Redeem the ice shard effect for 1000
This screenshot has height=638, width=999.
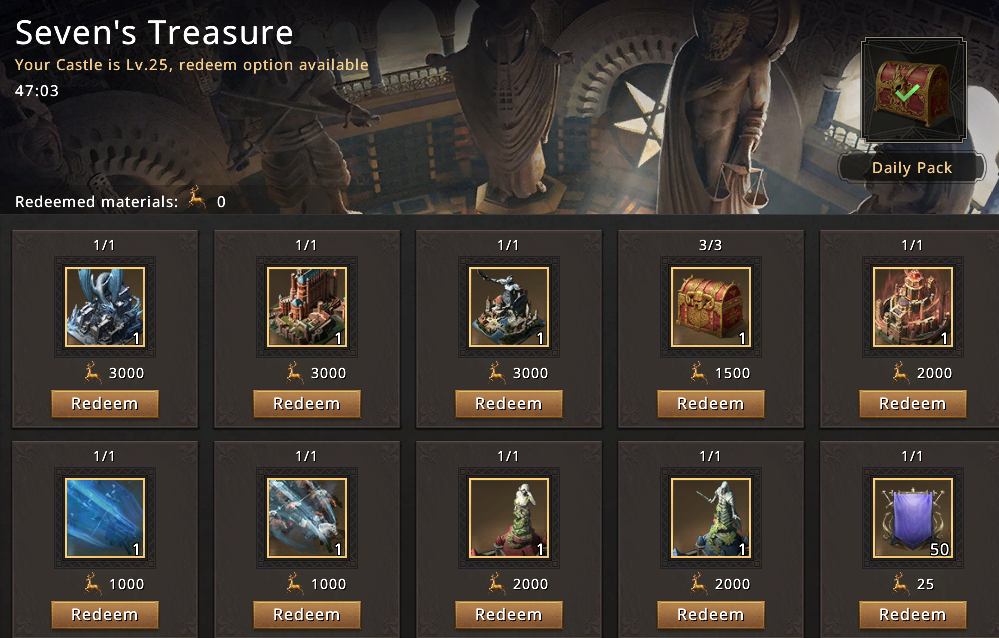point(104,614)
